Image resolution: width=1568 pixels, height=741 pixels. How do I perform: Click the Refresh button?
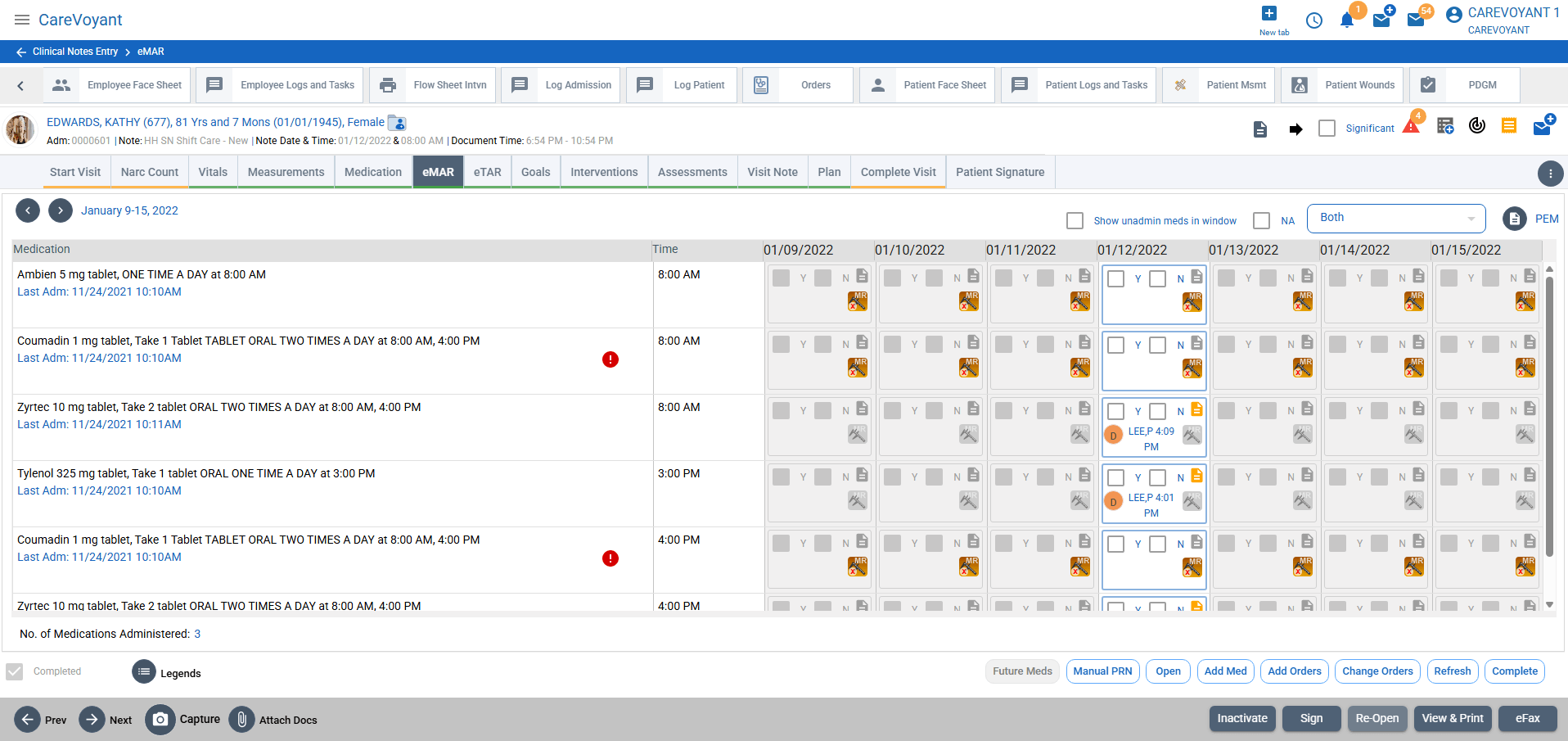[x=1453, y=671]
